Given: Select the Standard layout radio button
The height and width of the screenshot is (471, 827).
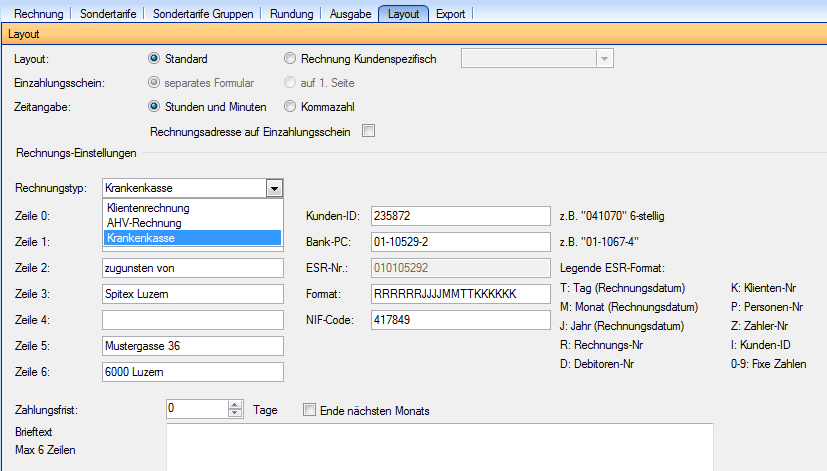Looking at the screenshot, I should (x=155, y=59).
